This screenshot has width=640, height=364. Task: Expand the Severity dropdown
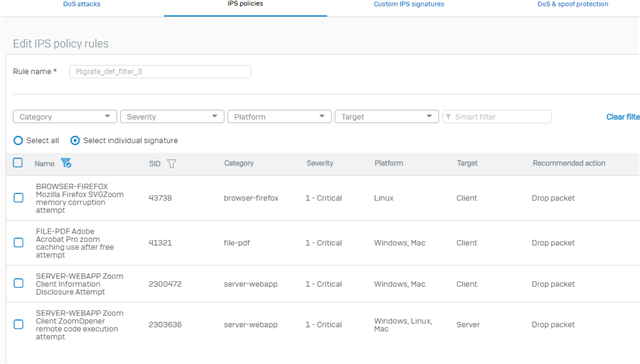coord(172,117)
